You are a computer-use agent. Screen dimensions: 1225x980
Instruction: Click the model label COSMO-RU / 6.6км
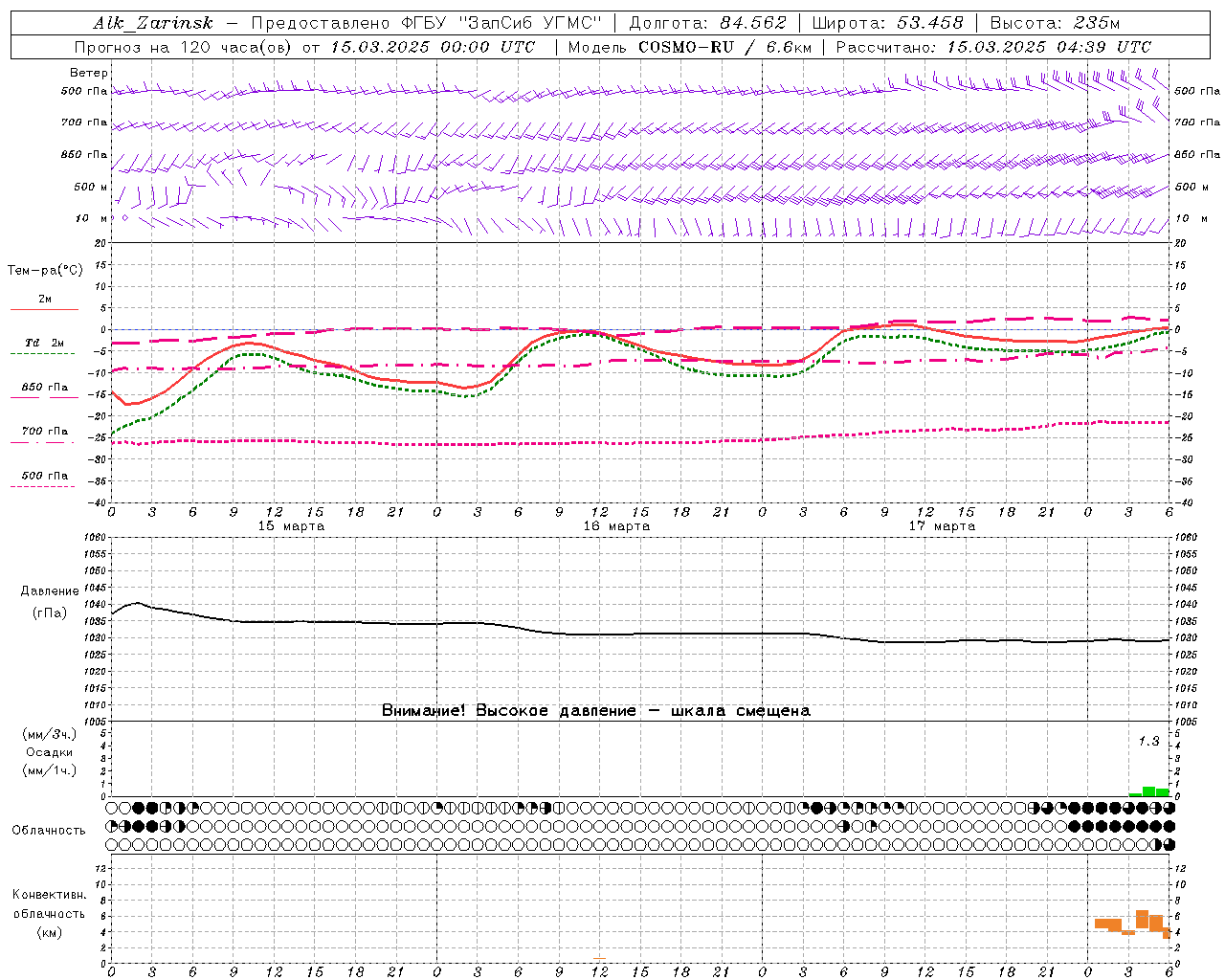724,47
